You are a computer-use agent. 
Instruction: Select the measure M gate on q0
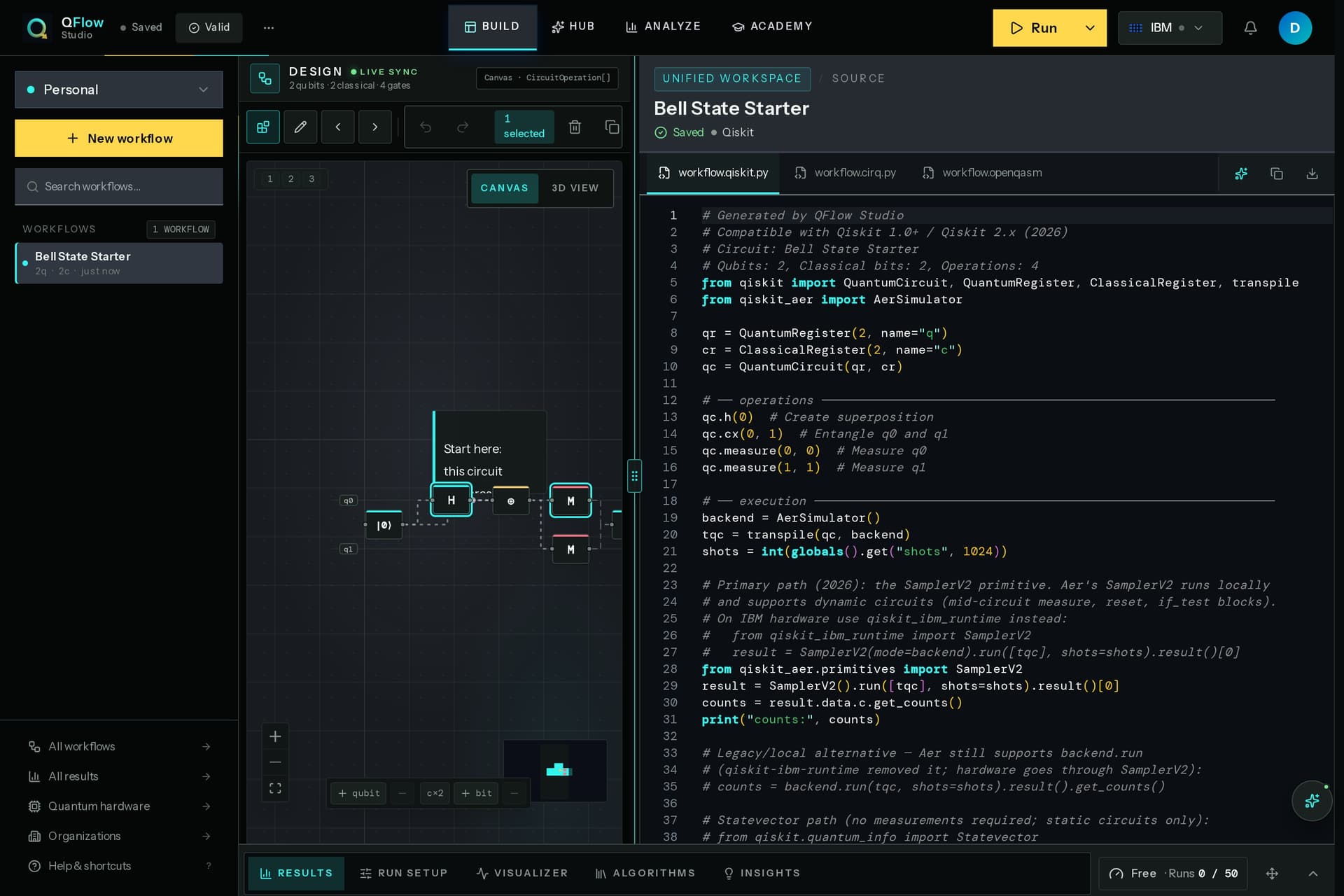click(x=570, y=501)
